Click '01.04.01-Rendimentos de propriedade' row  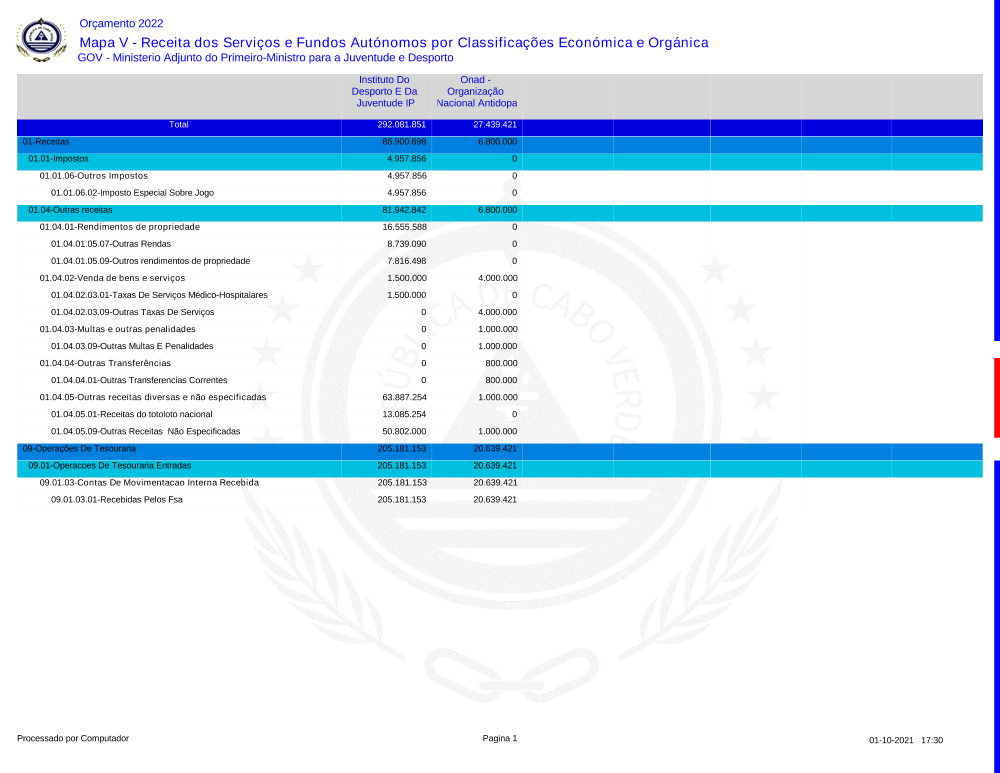click(119, 227)
